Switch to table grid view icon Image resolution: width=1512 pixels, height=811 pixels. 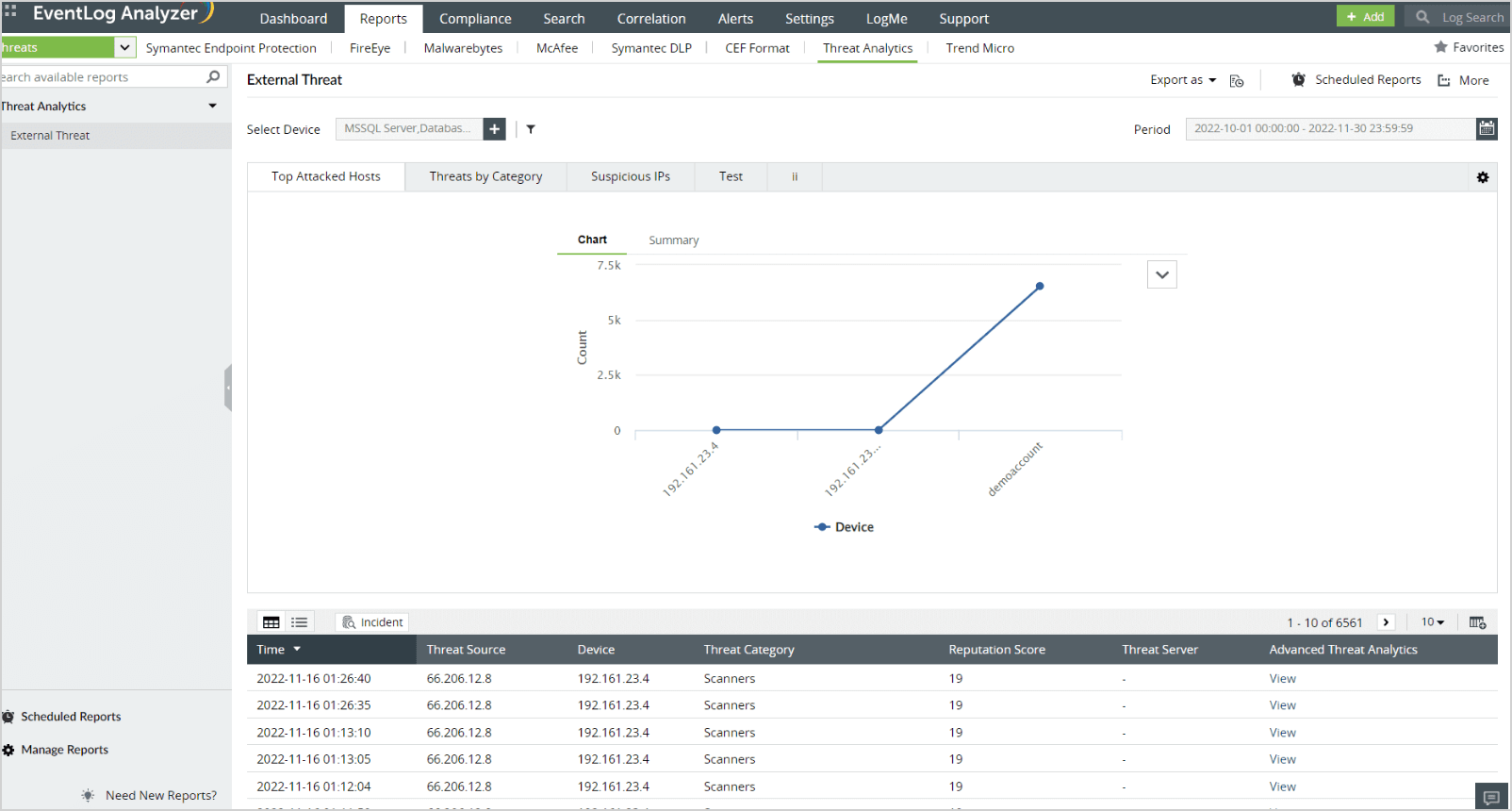pyautogui.click(x=271, y=622)
